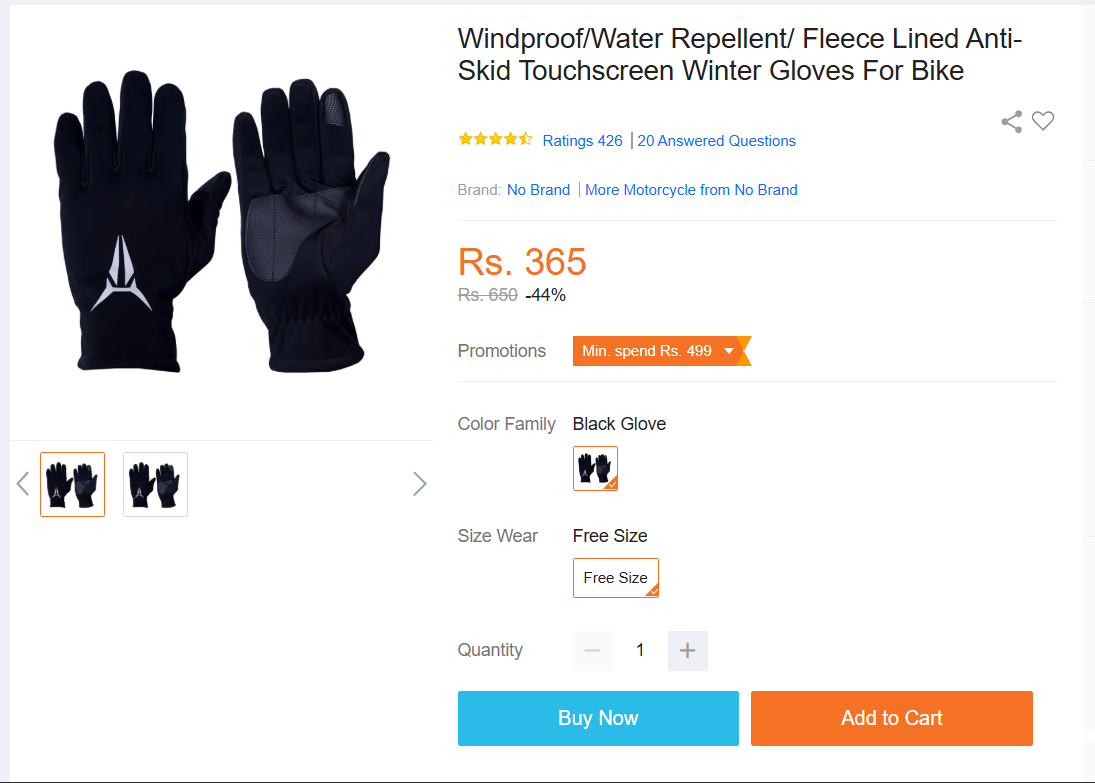Screen dimensions: 1095x783
Task: Add product to wishlist with heart icon
Action: [1043, 121]
